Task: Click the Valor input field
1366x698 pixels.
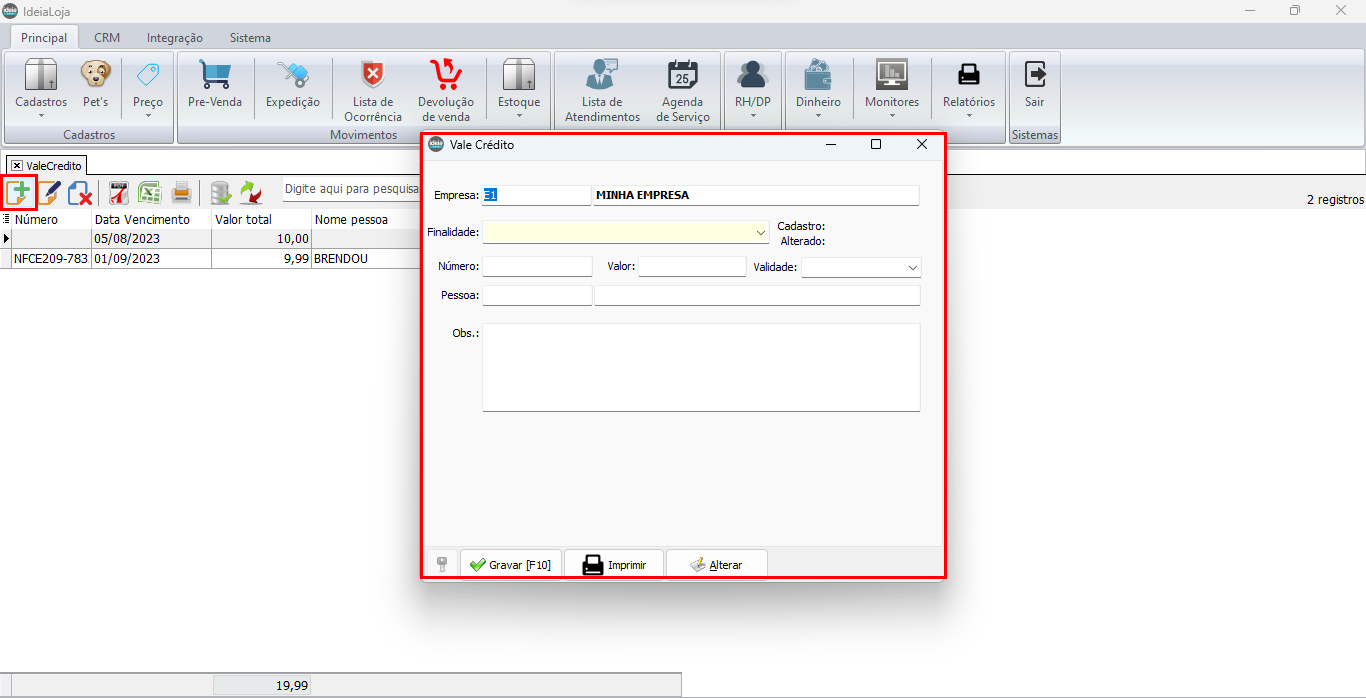Action: click(x=692, y=267)
